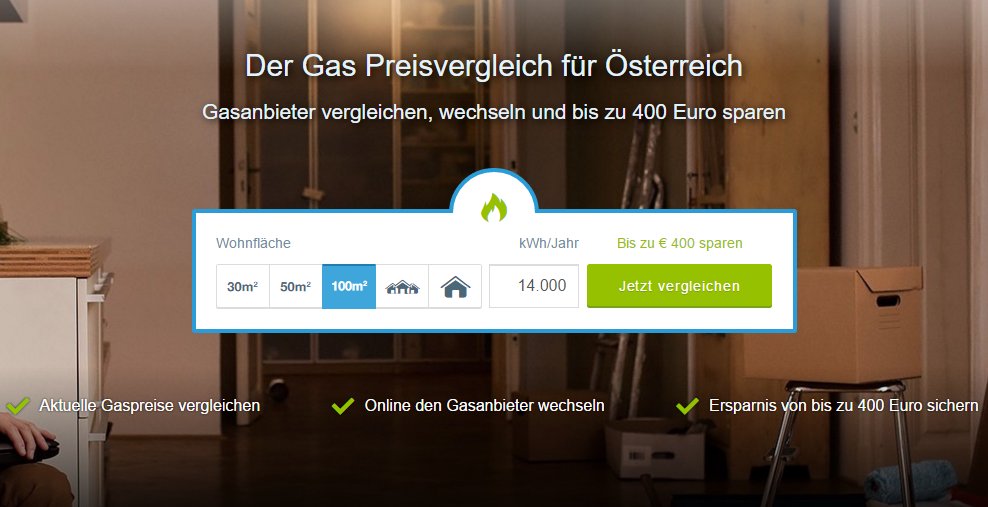Choose the 50m² living area option
This screenshot has width=988, height=507.
tap(296, 287)
